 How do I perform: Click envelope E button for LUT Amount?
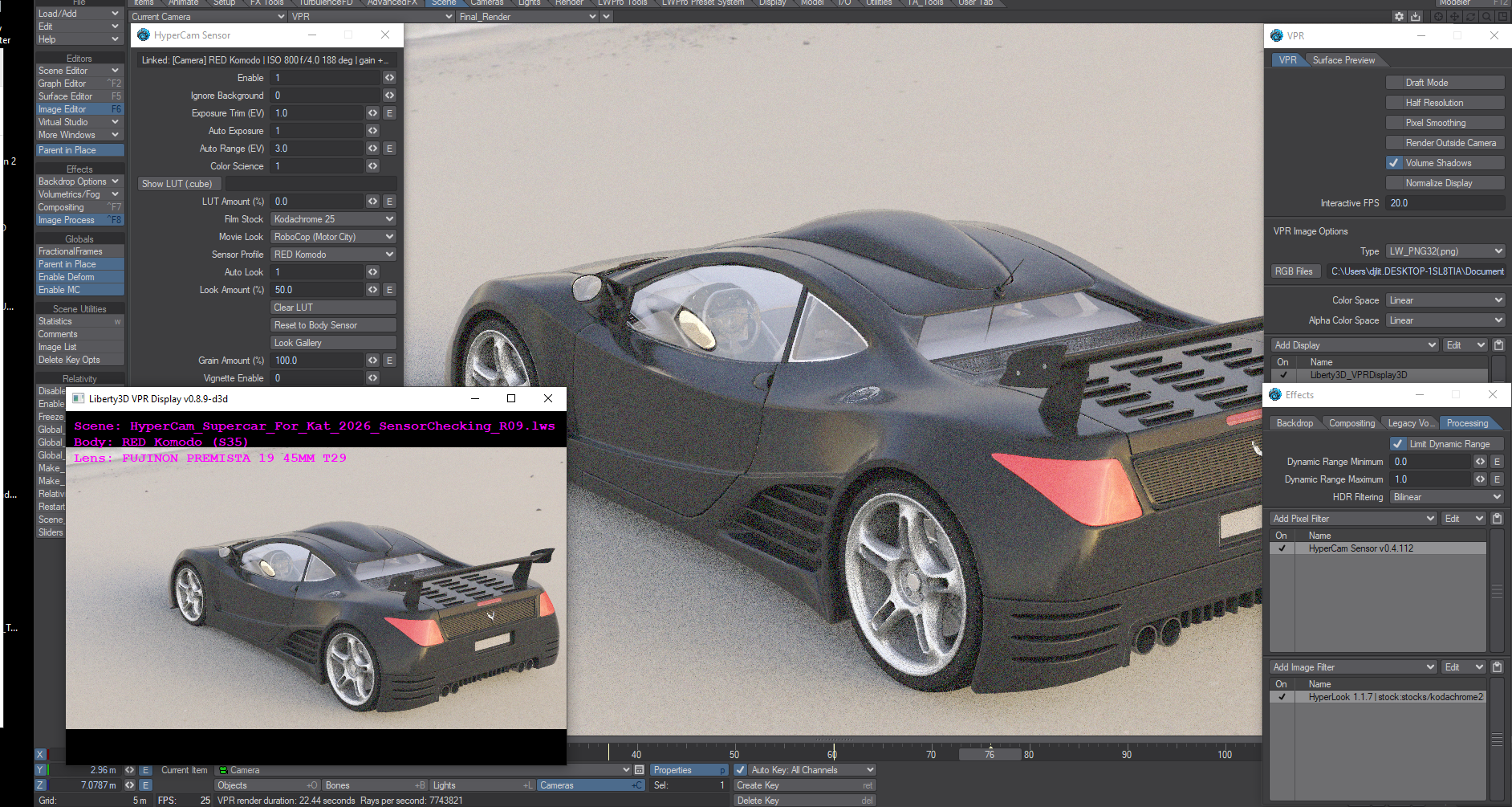point(389,202)
